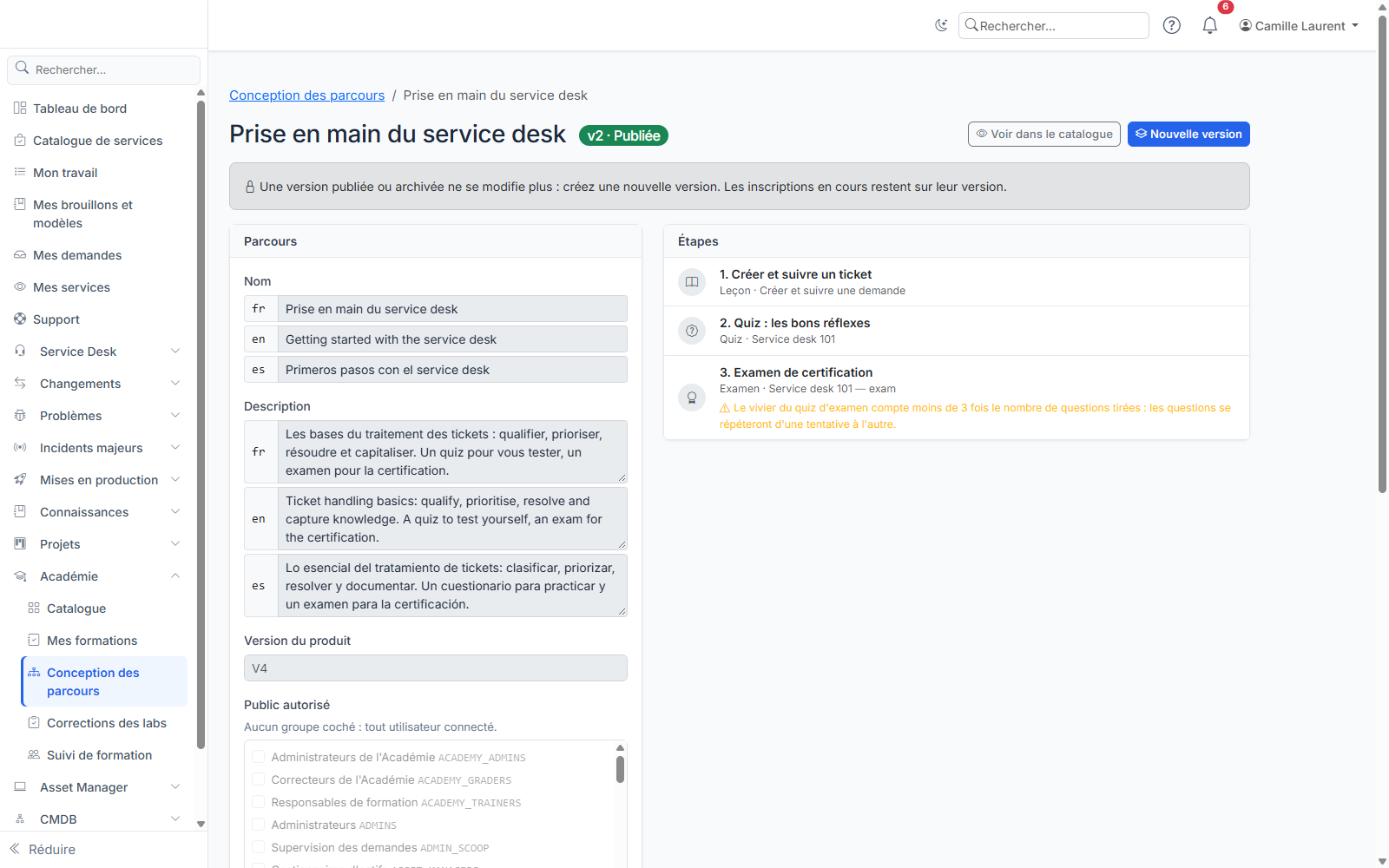Toggle dark mode moon icon
This screenshot has width=1389, height=868.
point(941,25)
